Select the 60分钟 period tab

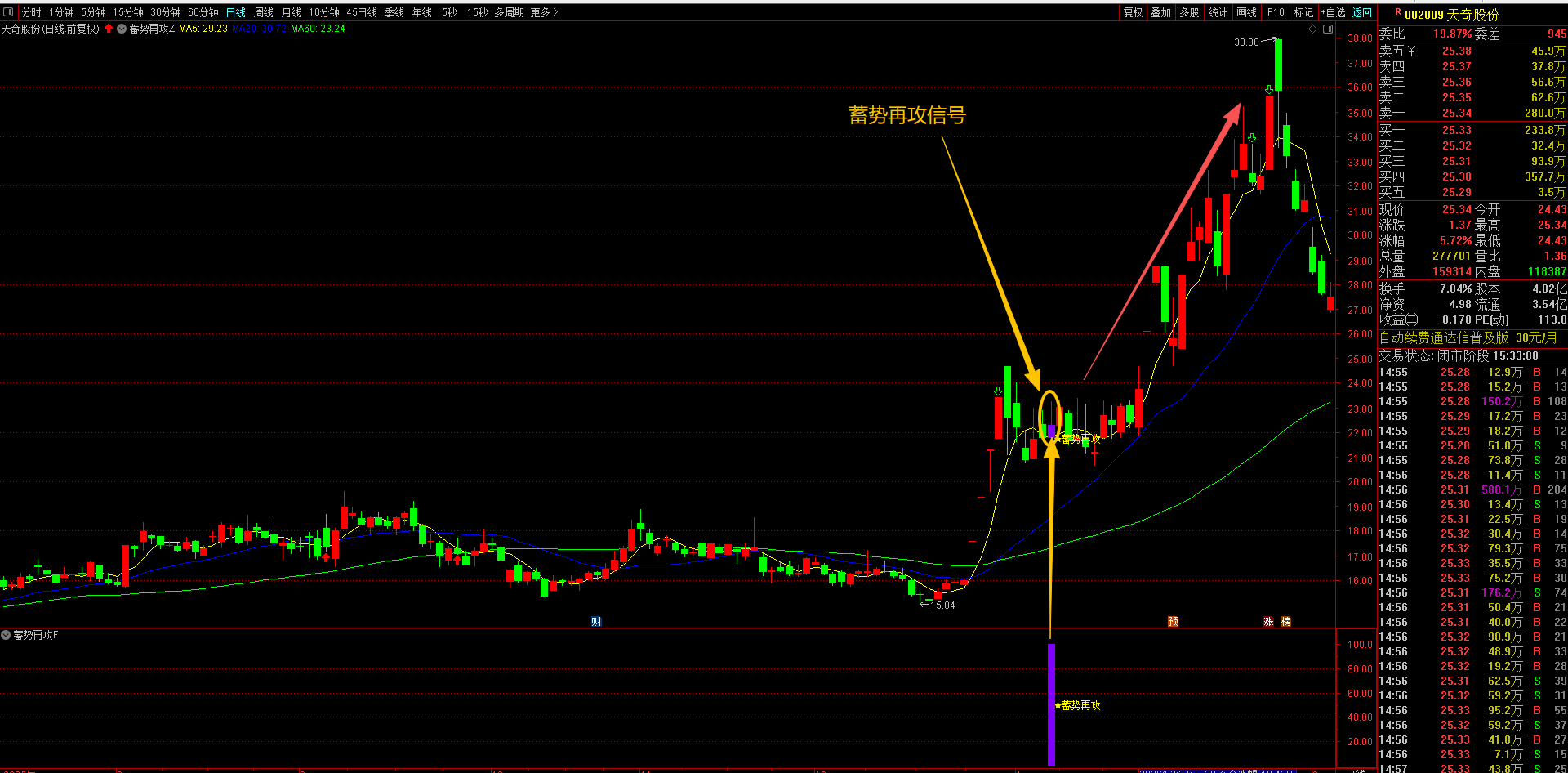coord(203,12)
